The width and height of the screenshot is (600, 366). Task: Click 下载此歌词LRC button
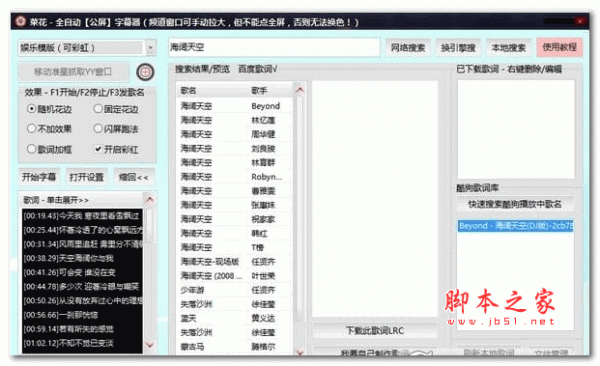pyautogui.click(x=375, y=330)
